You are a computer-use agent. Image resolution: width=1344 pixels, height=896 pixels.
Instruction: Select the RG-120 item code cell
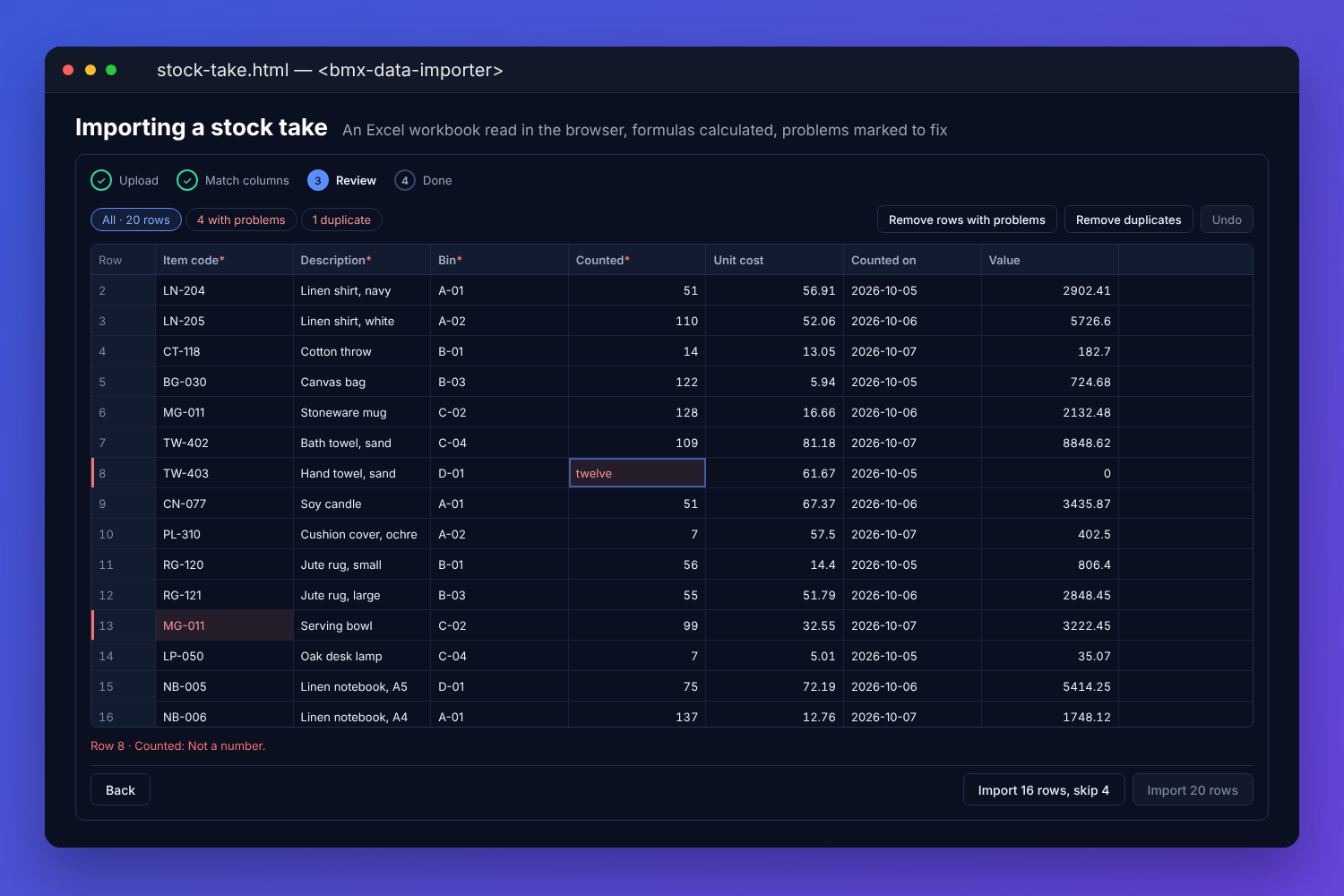pyautogui.click(x=224, y=564)
